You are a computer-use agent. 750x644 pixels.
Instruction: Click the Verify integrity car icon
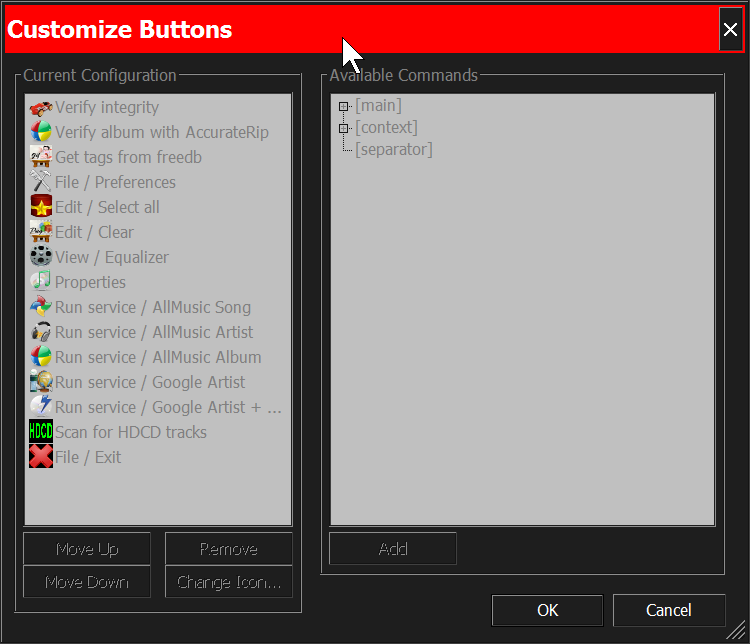click(x=41, y=108)
